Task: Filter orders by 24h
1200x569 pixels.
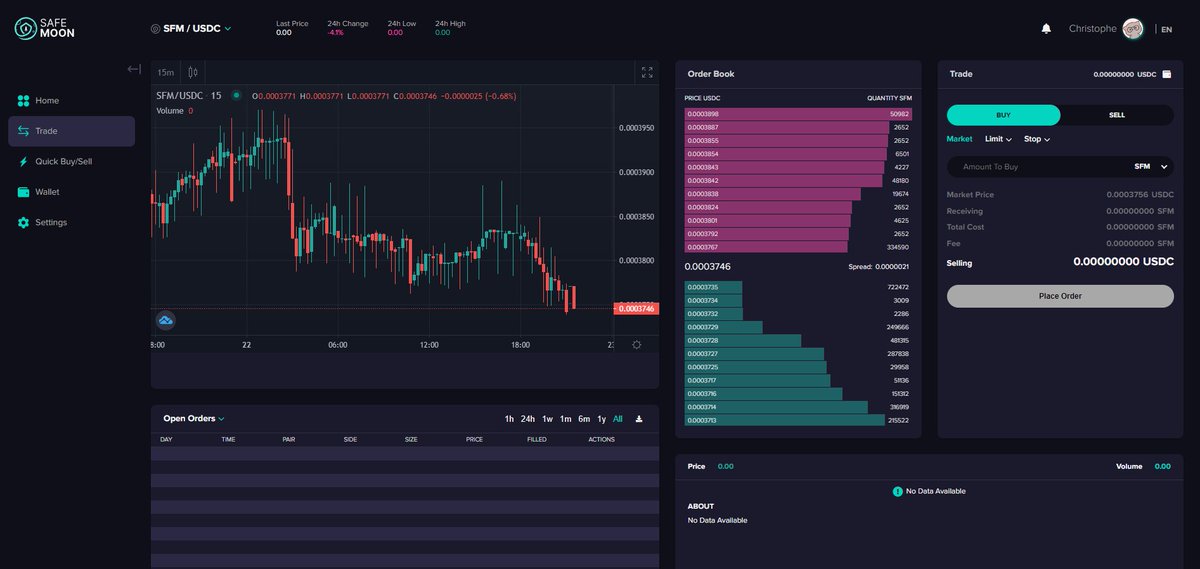Action: click(528, 419)
